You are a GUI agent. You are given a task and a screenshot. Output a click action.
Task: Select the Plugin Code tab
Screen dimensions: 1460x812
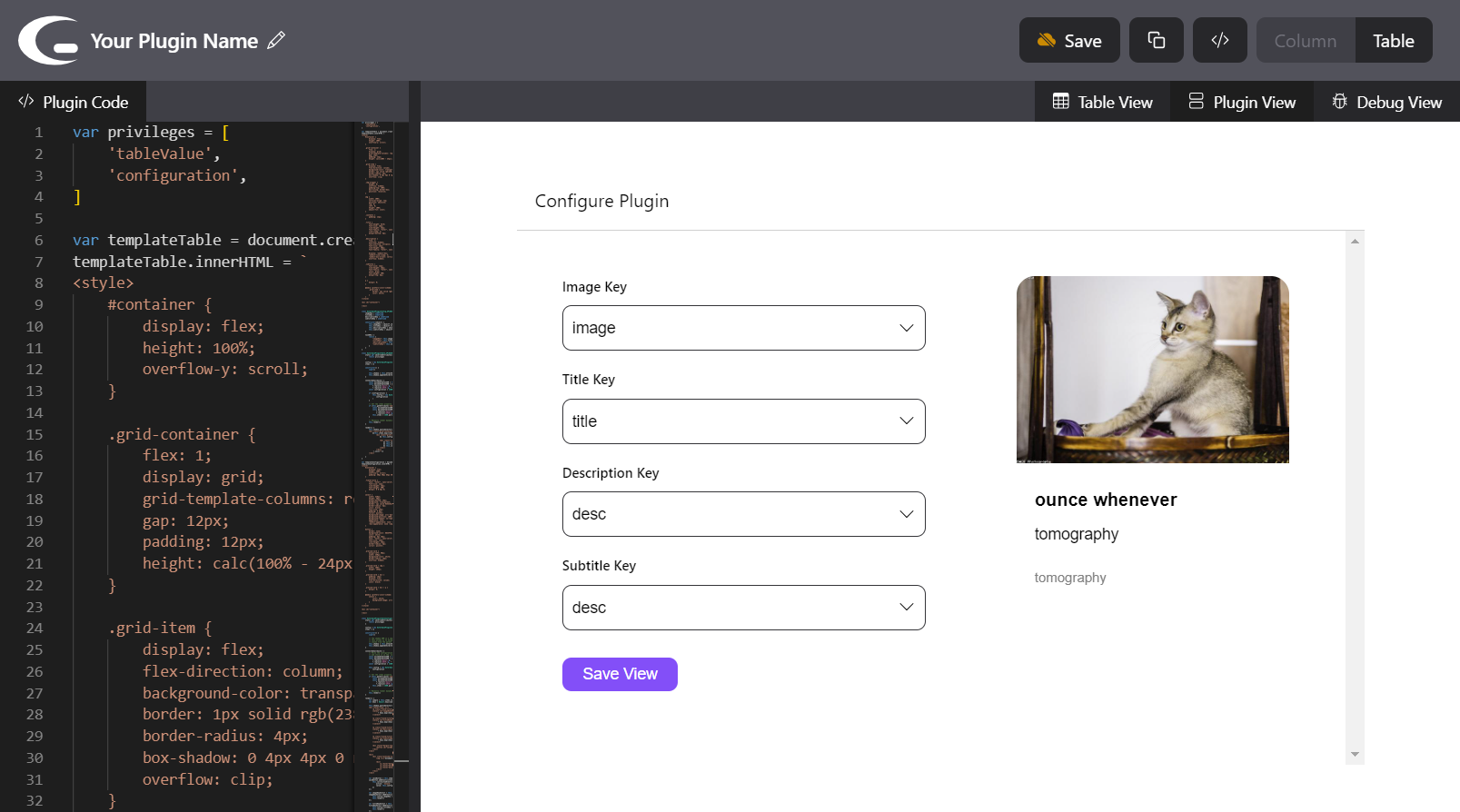[74, 102]
